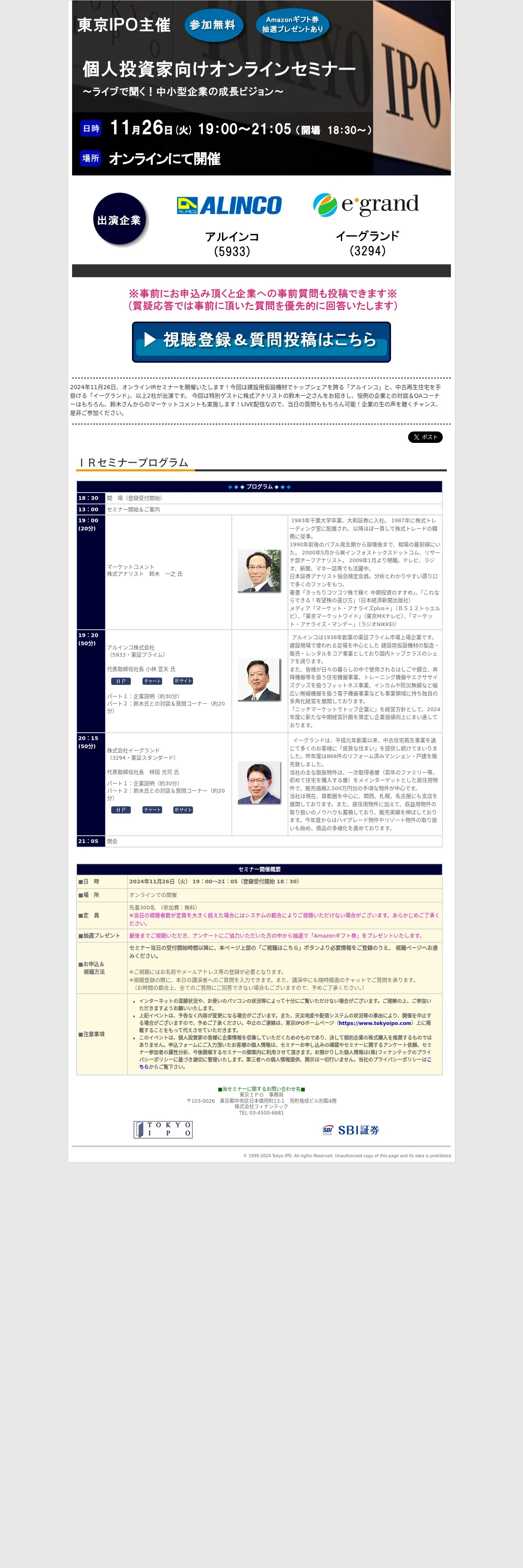Click the ■抽選プレゼント label cell
523x1568 pixels.
coord(102,935)
